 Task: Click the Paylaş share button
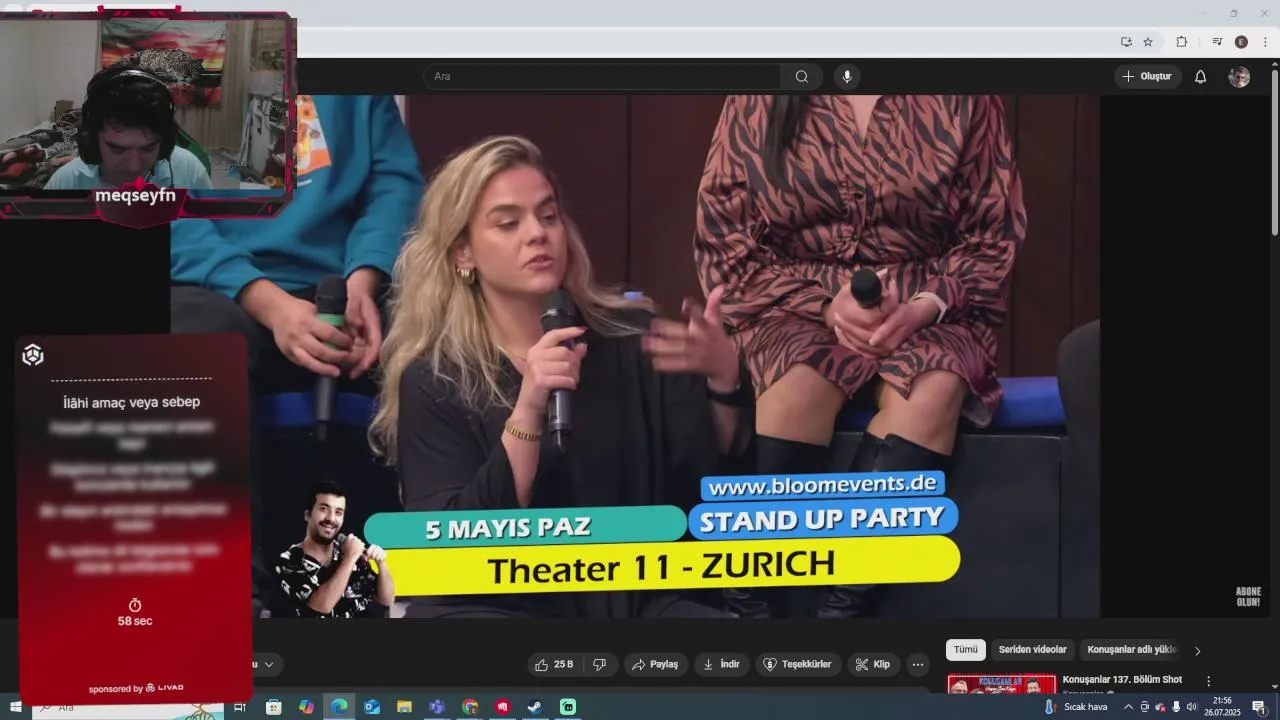click(655, 664)
